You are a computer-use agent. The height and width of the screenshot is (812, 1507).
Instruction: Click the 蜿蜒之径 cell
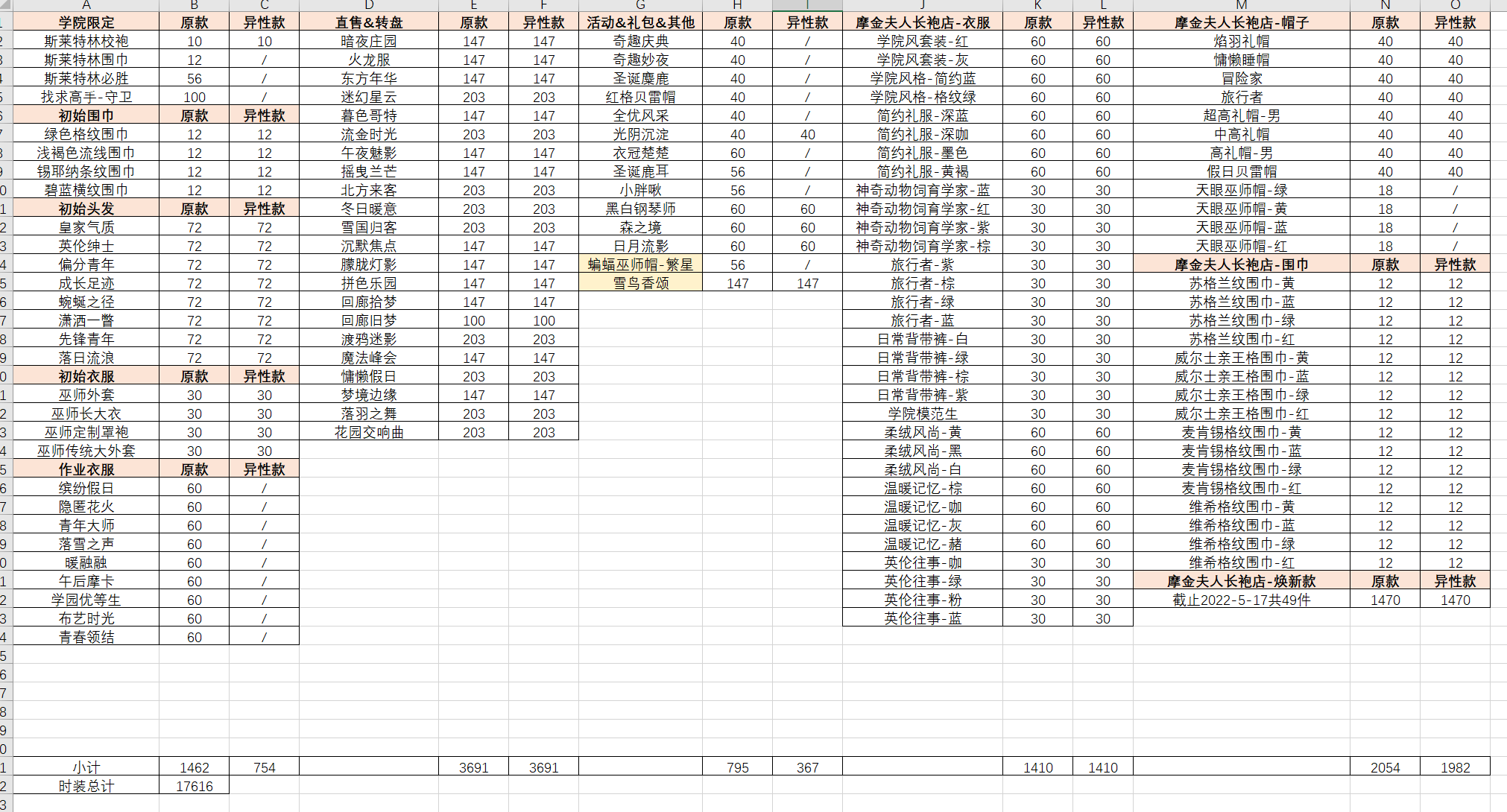86,302
